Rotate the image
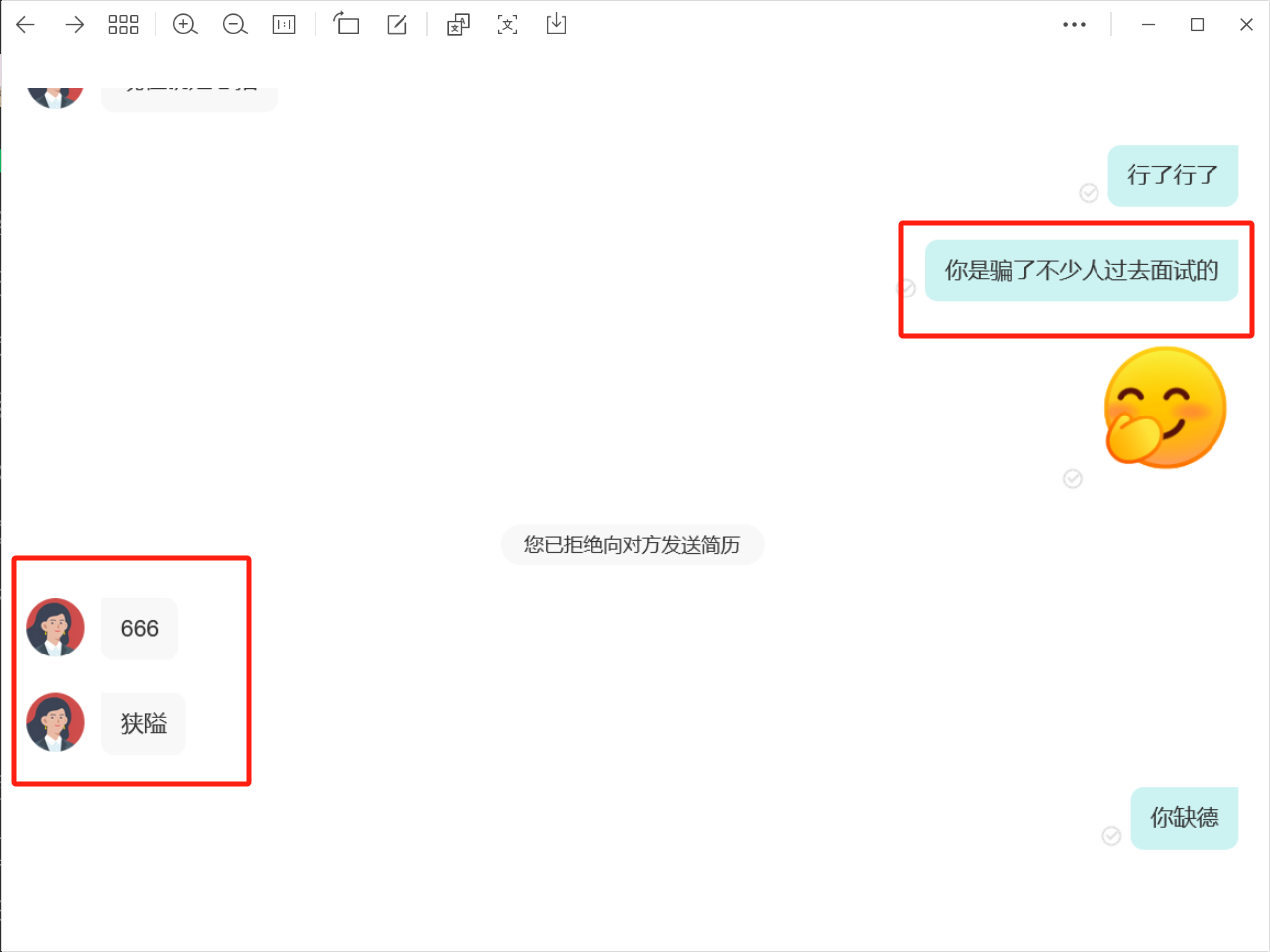 point(346,24)
